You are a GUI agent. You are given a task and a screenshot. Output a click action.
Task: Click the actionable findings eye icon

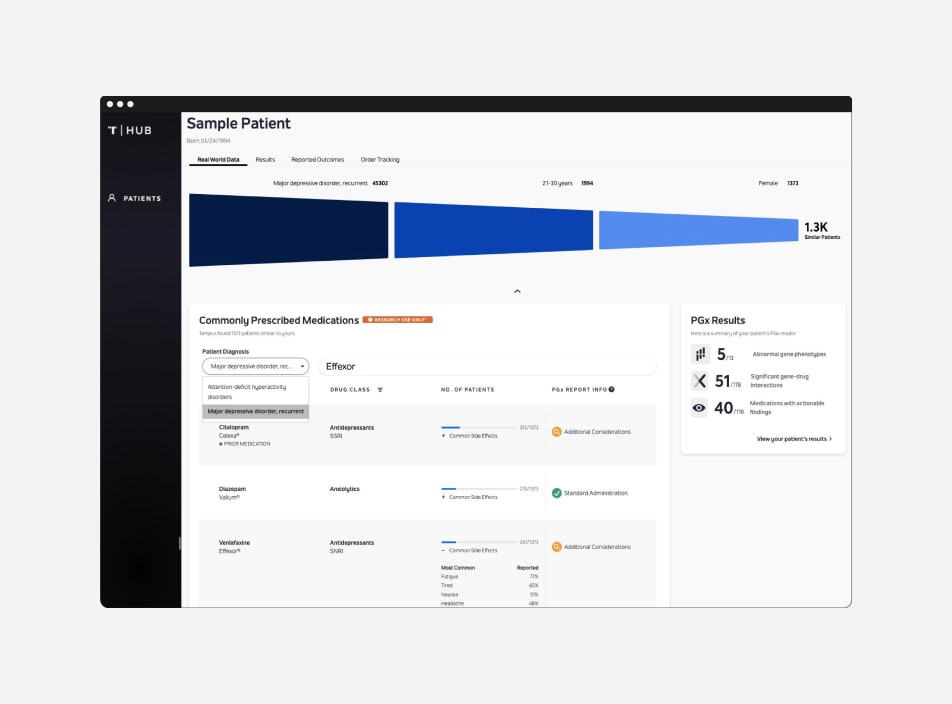[x=699, y=408]
